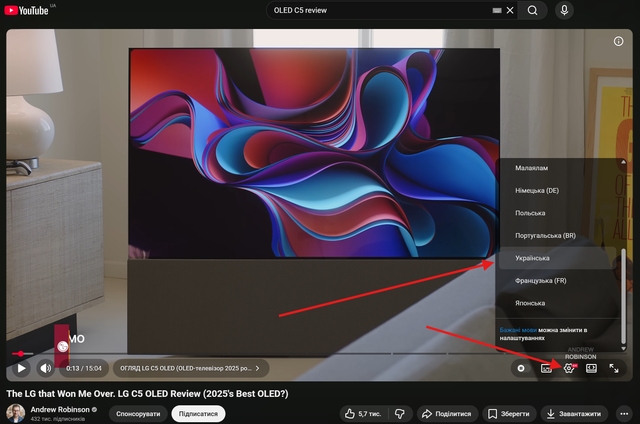Clear the search query with X
Viewport: 640px width, 424px height.
(510, 10)
